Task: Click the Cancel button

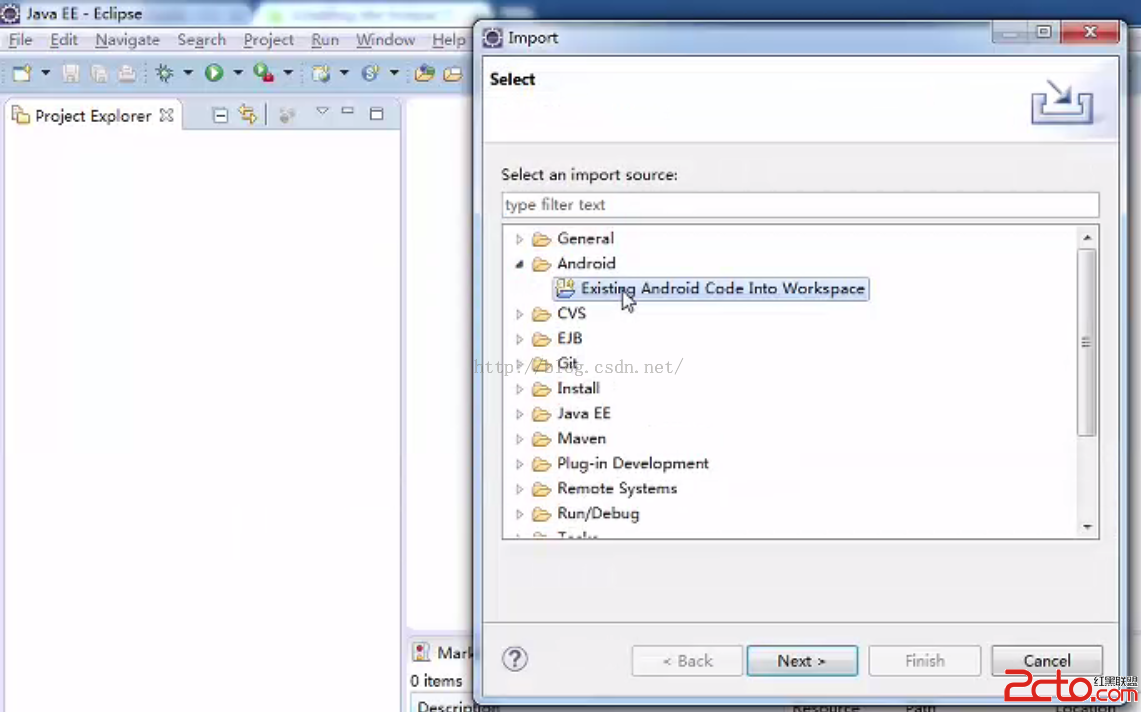Action: pos(1047,660)
